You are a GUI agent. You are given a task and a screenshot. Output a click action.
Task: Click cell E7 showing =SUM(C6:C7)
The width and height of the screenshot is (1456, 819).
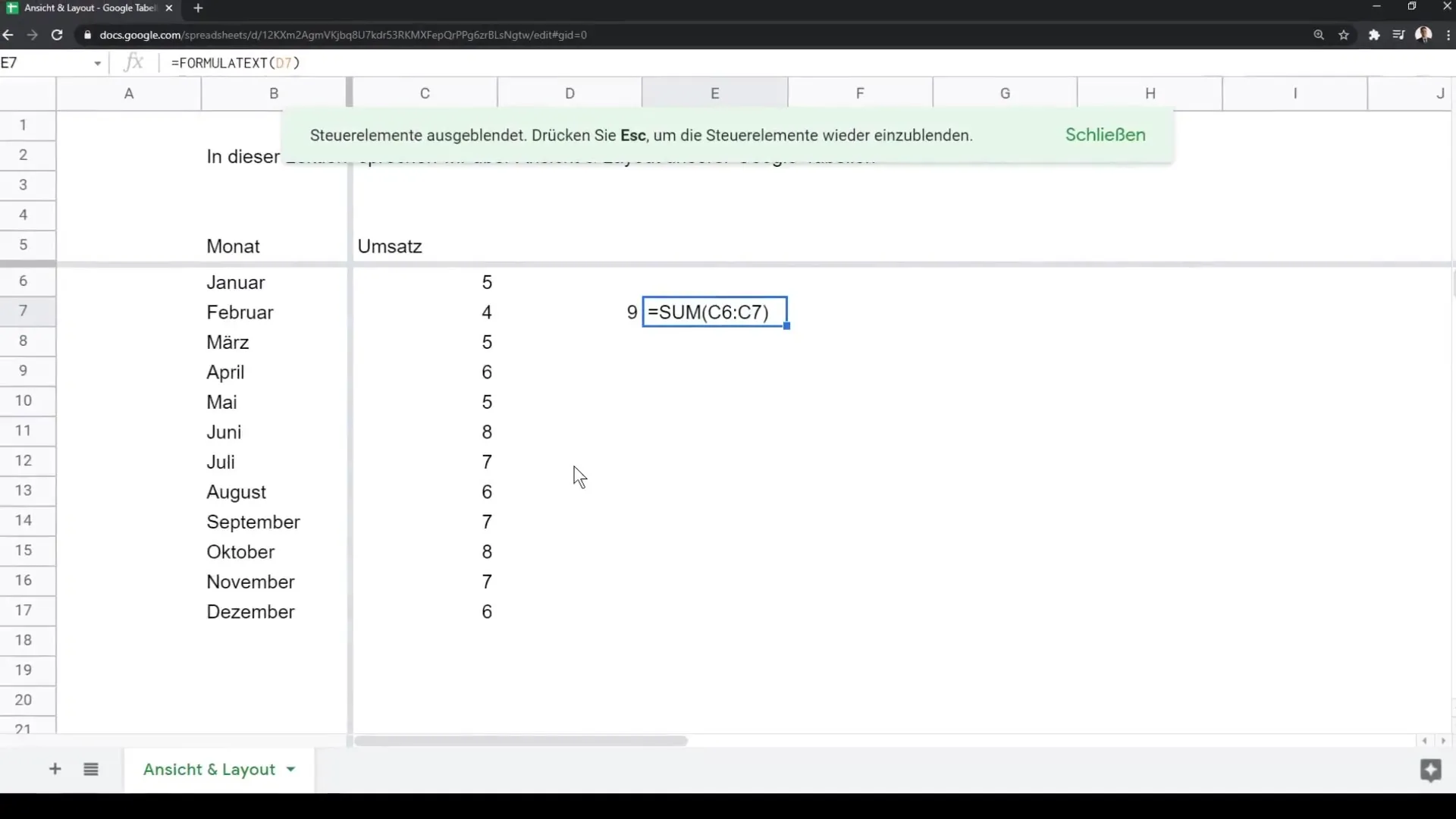pos(714,312)
